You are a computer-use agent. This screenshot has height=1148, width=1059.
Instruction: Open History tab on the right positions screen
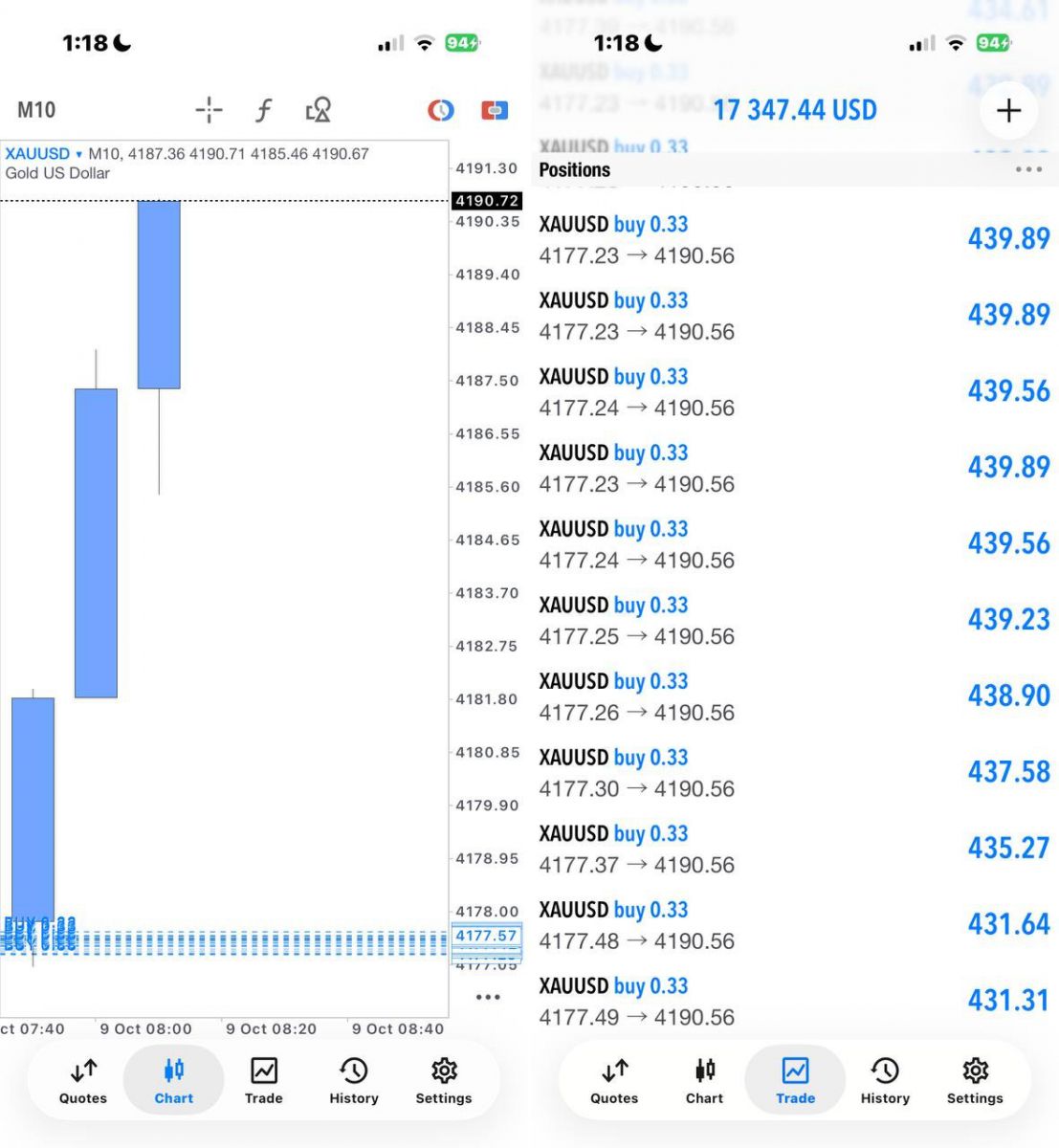885,1080
